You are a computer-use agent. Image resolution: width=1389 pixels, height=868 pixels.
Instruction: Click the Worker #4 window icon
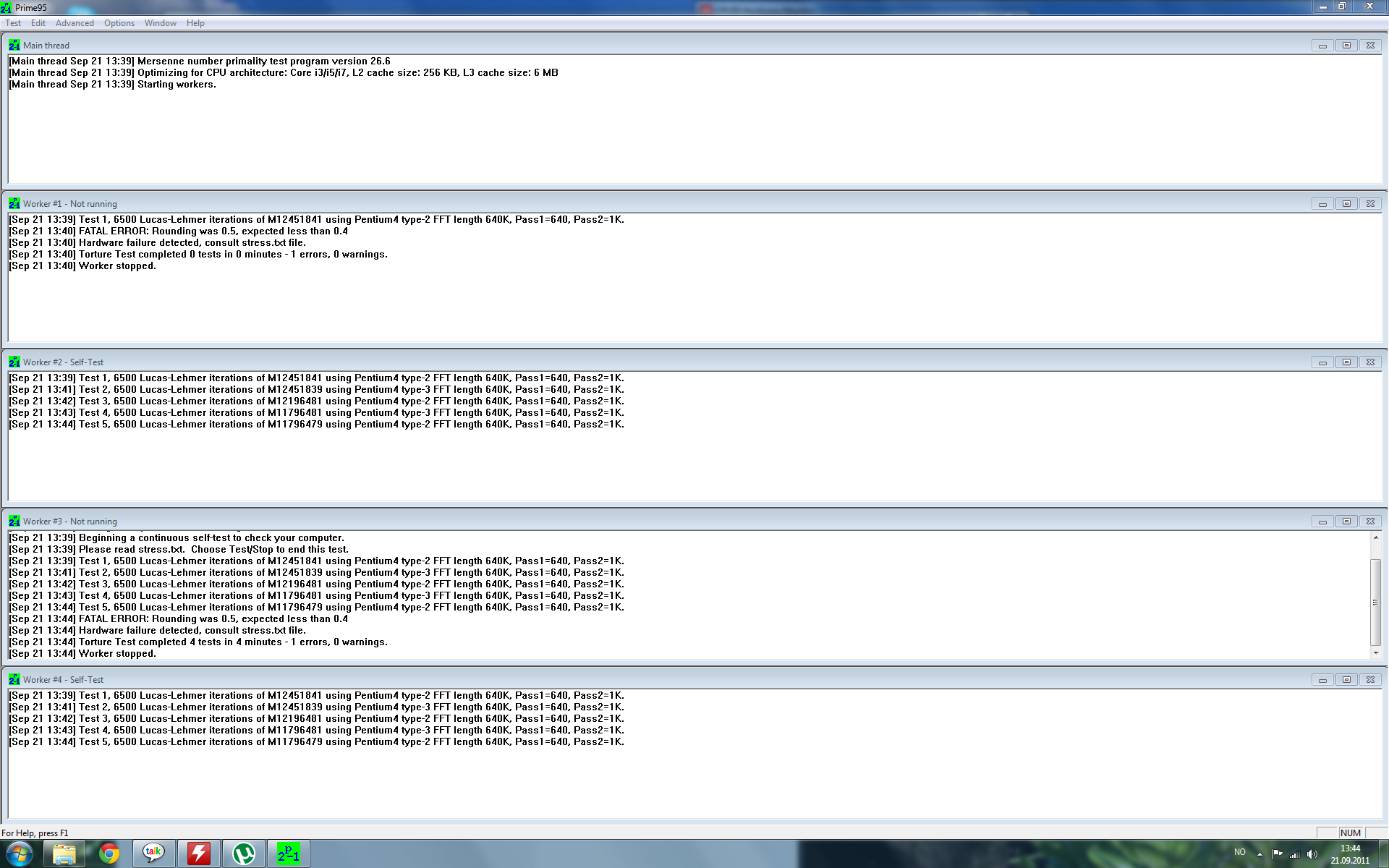pyautogui.click(x=14, y=679)
